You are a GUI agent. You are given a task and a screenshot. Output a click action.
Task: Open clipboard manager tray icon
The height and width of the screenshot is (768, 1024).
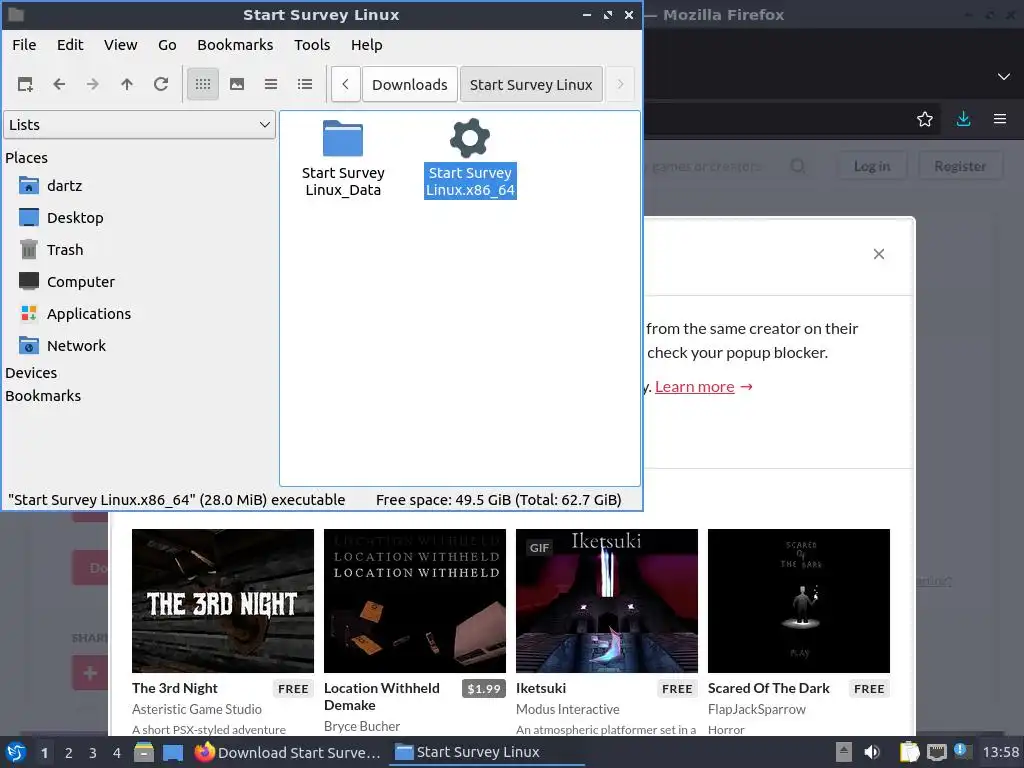[x=909, y=752]
